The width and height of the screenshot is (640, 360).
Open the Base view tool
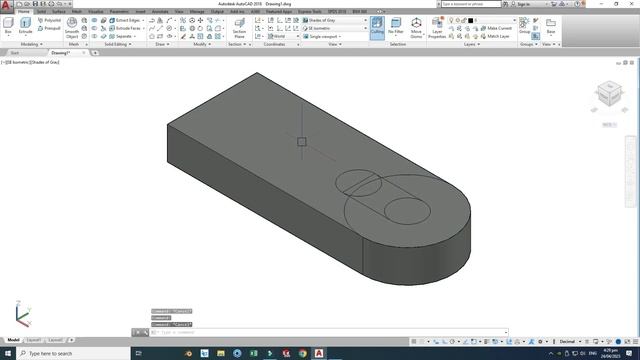coord(551,25)
